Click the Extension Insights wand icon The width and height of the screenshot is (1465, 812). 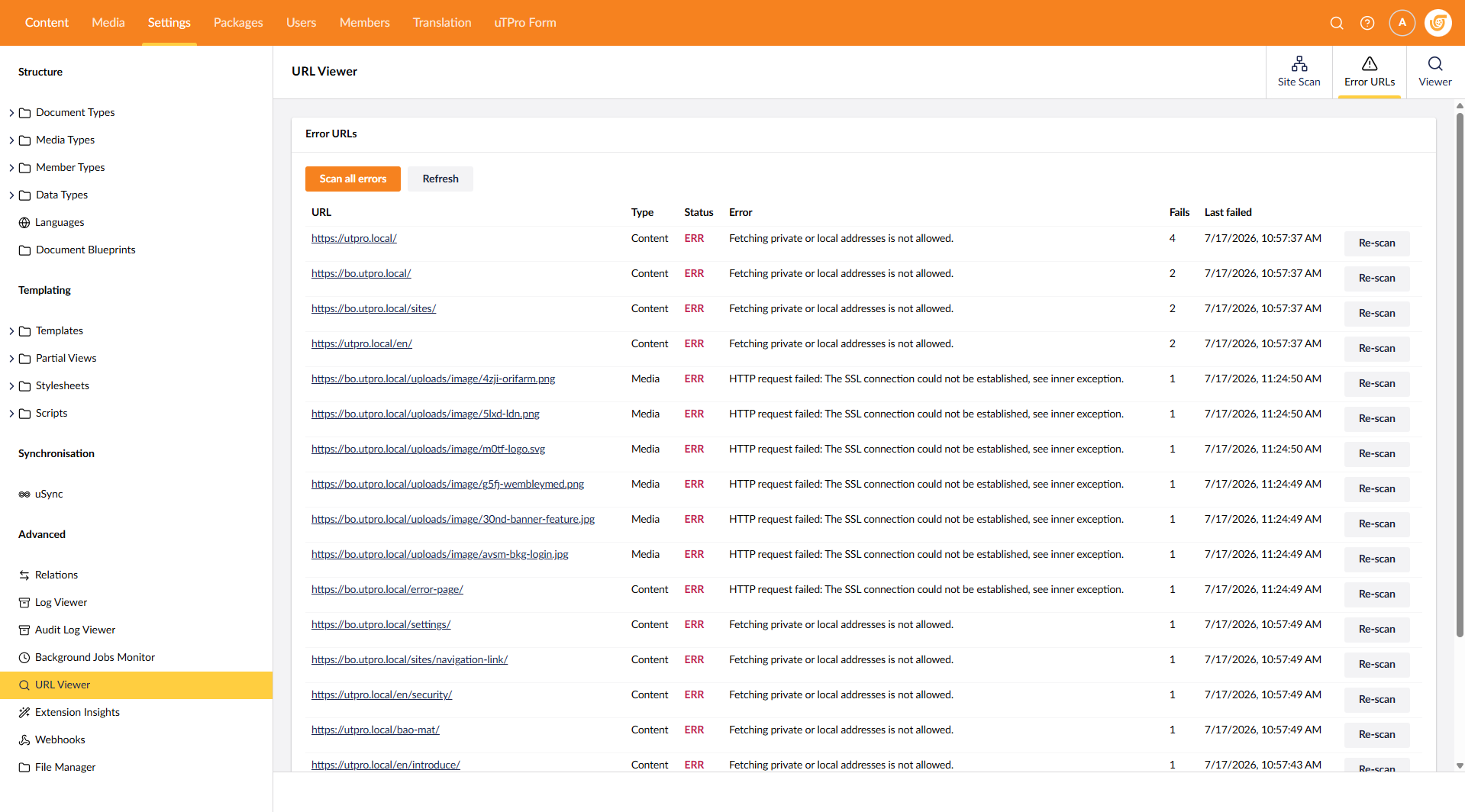(24, 713)
